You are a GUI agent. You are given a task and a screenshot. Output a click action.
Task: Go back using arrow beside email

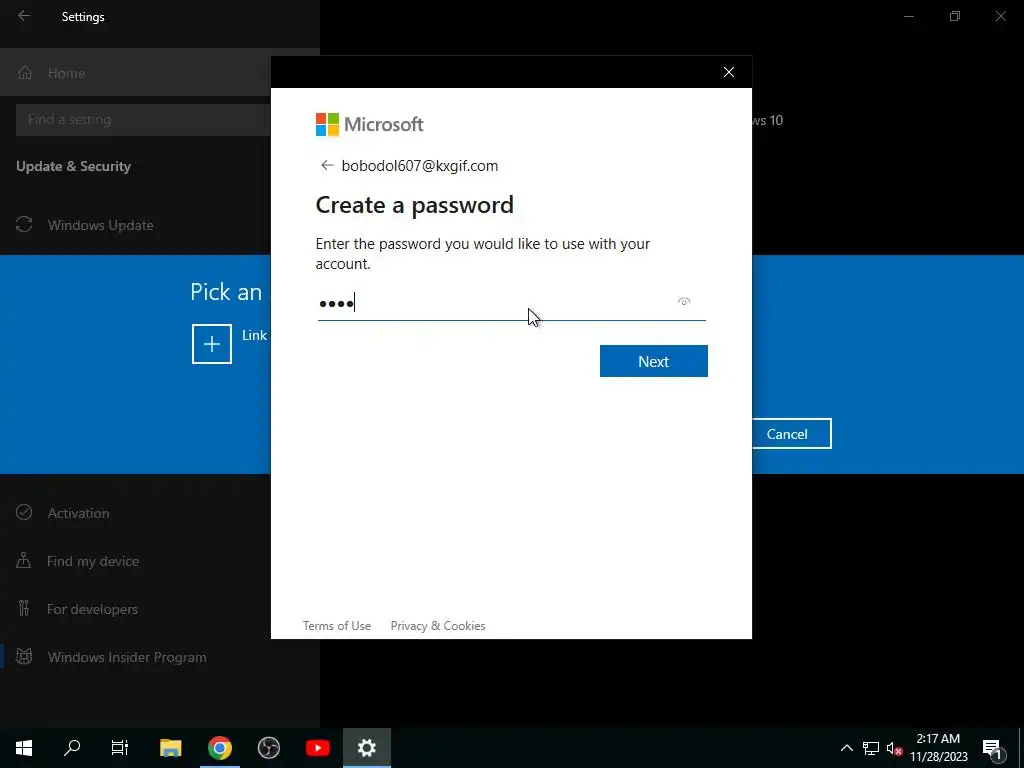pos(327,165)
